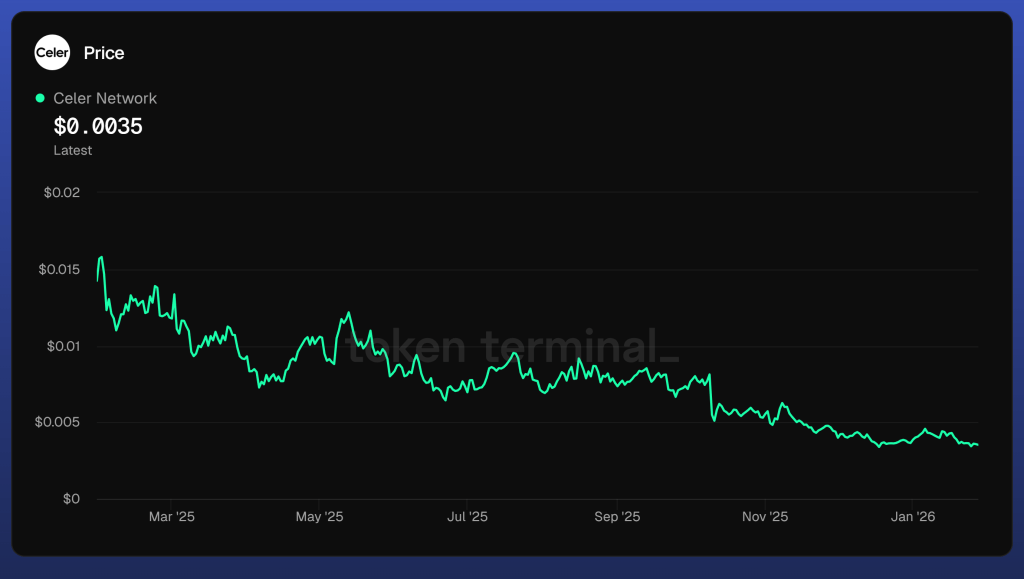Click the 'Celer Network' legend label
The image size is (1024, 579).
(x=105, y=98)
